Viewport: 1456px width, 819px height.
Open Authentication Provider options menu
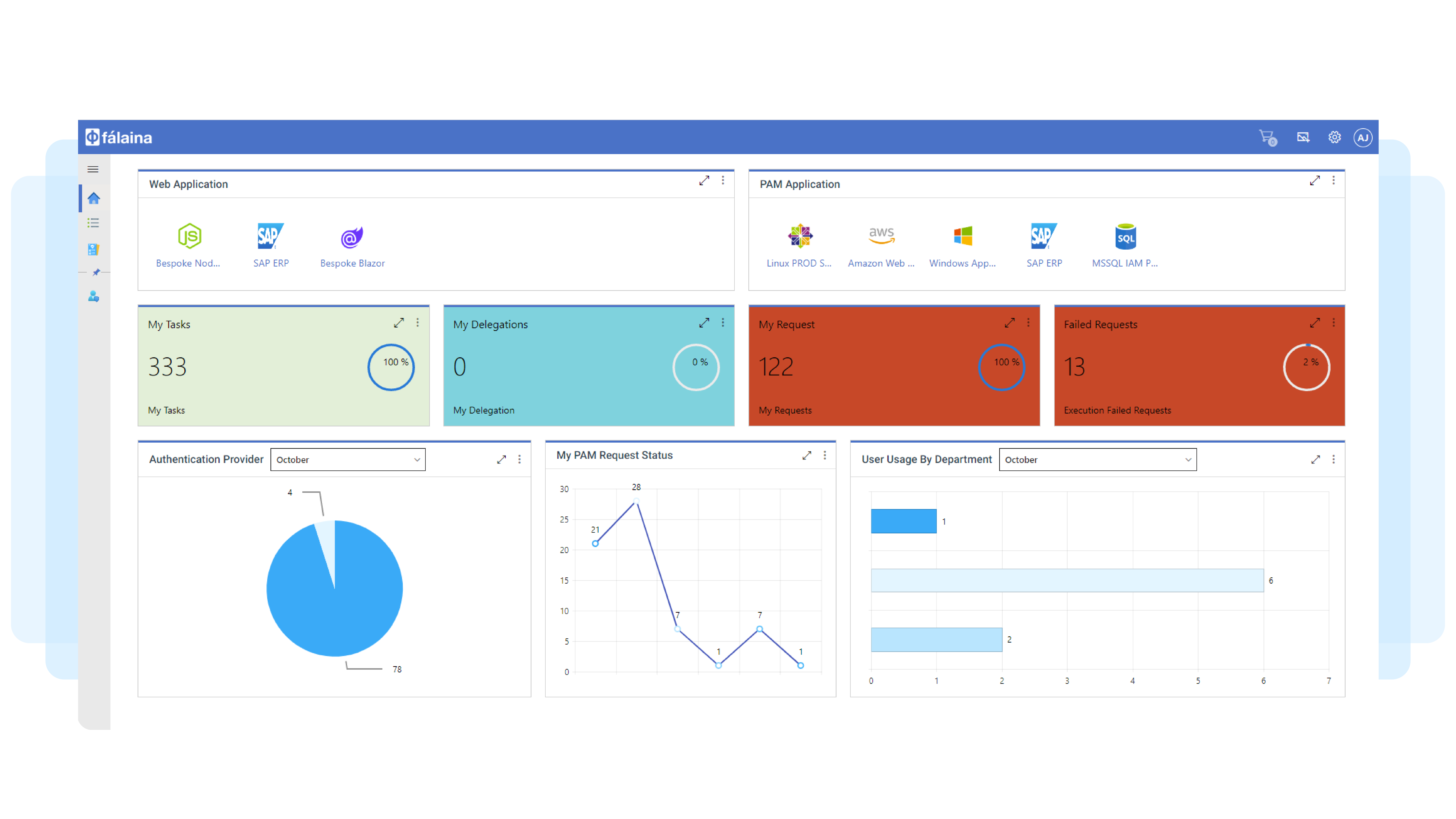(x=519, y=459)
